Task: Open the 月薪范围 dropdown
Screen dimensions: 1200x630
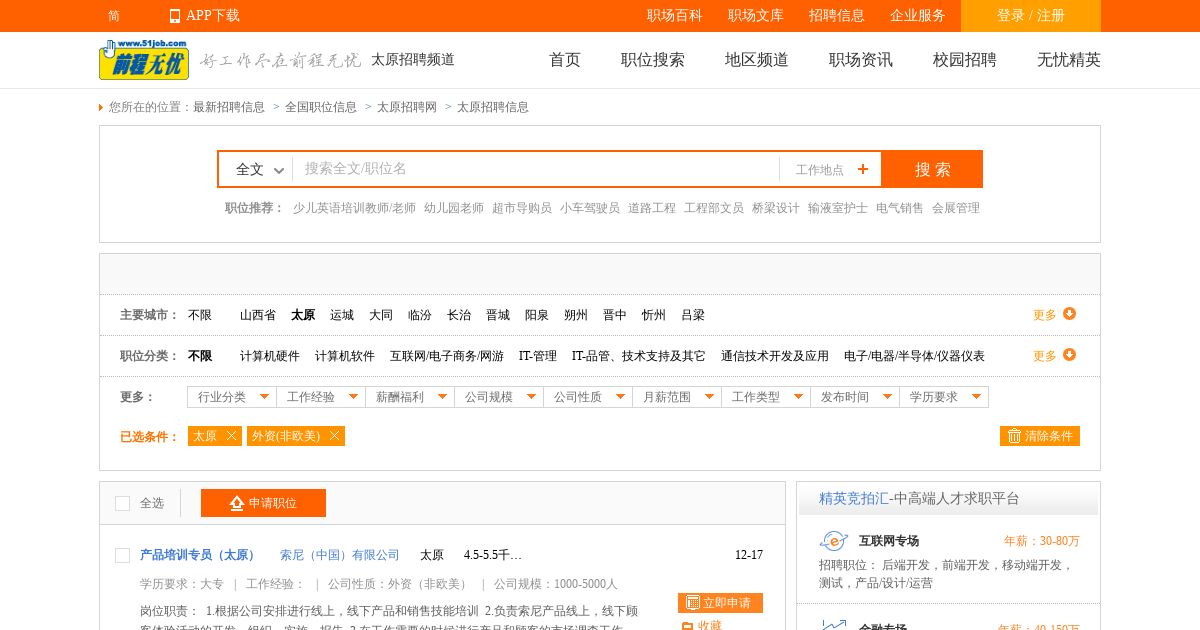Action: coord(677,397)
